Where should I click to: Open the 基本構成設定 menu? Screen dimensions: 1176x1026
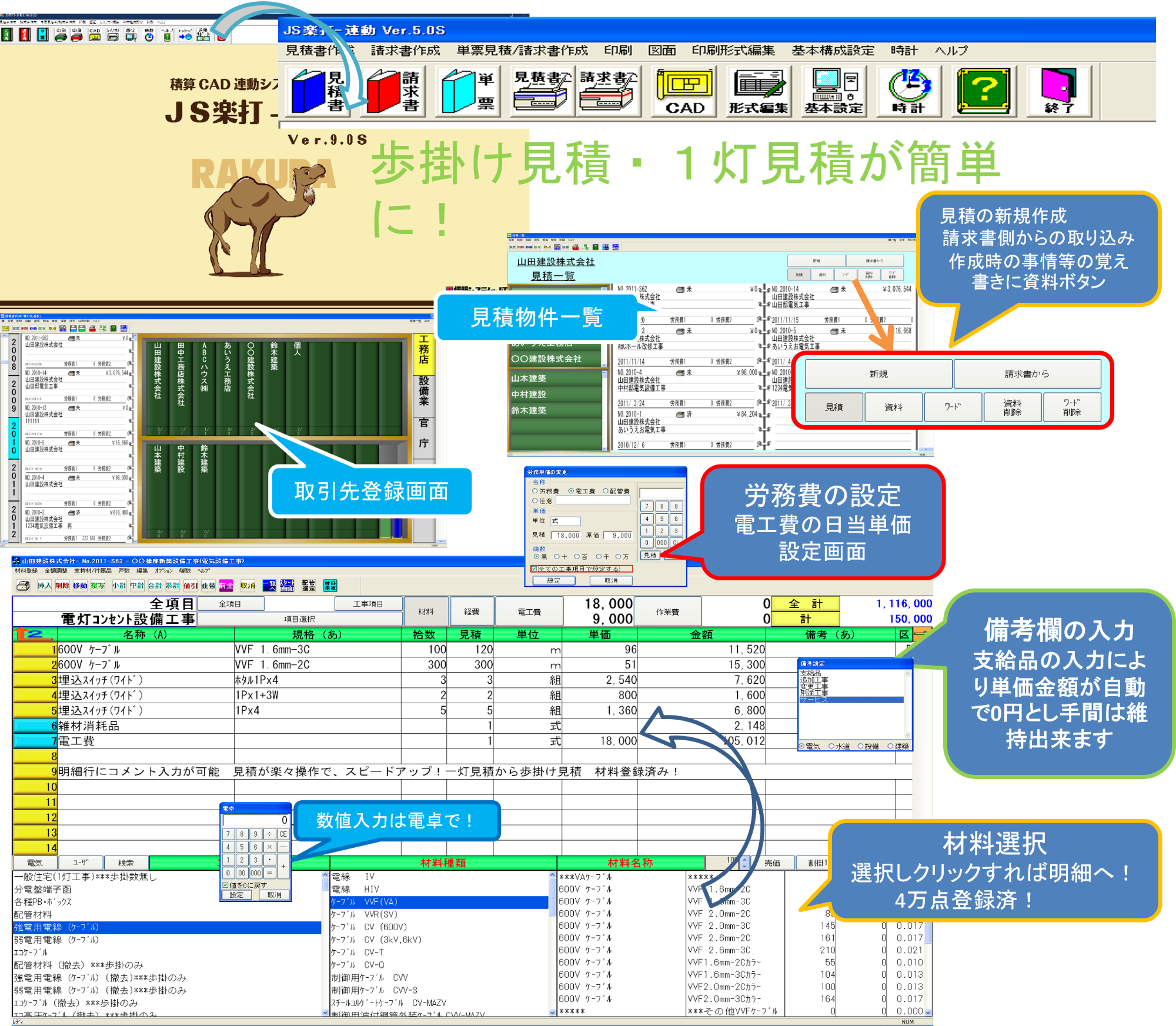click(833, 51)
